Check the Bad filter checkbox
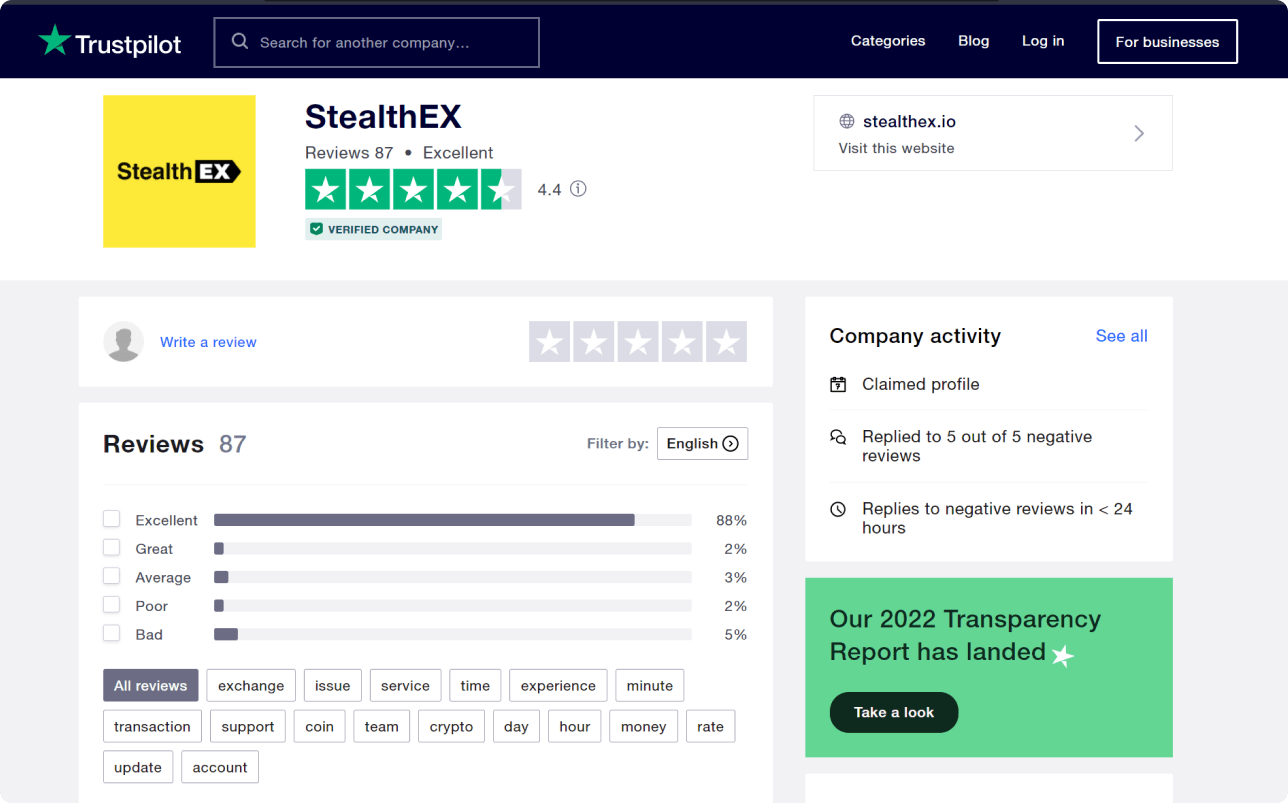This screenshot has height=803, width=1288. click(x=112, y=633)
